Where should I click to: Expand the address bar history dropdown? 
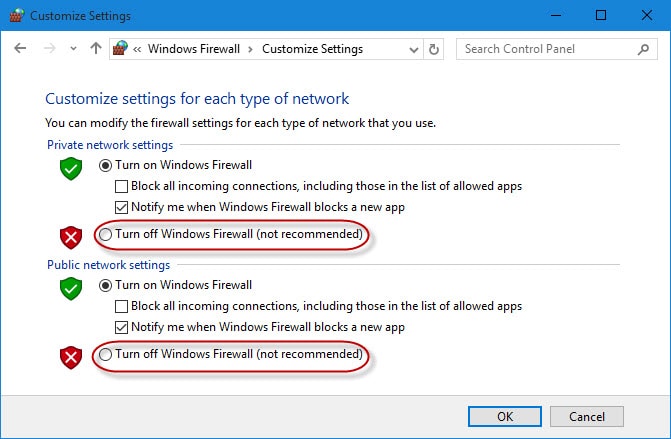pos(414,48)
